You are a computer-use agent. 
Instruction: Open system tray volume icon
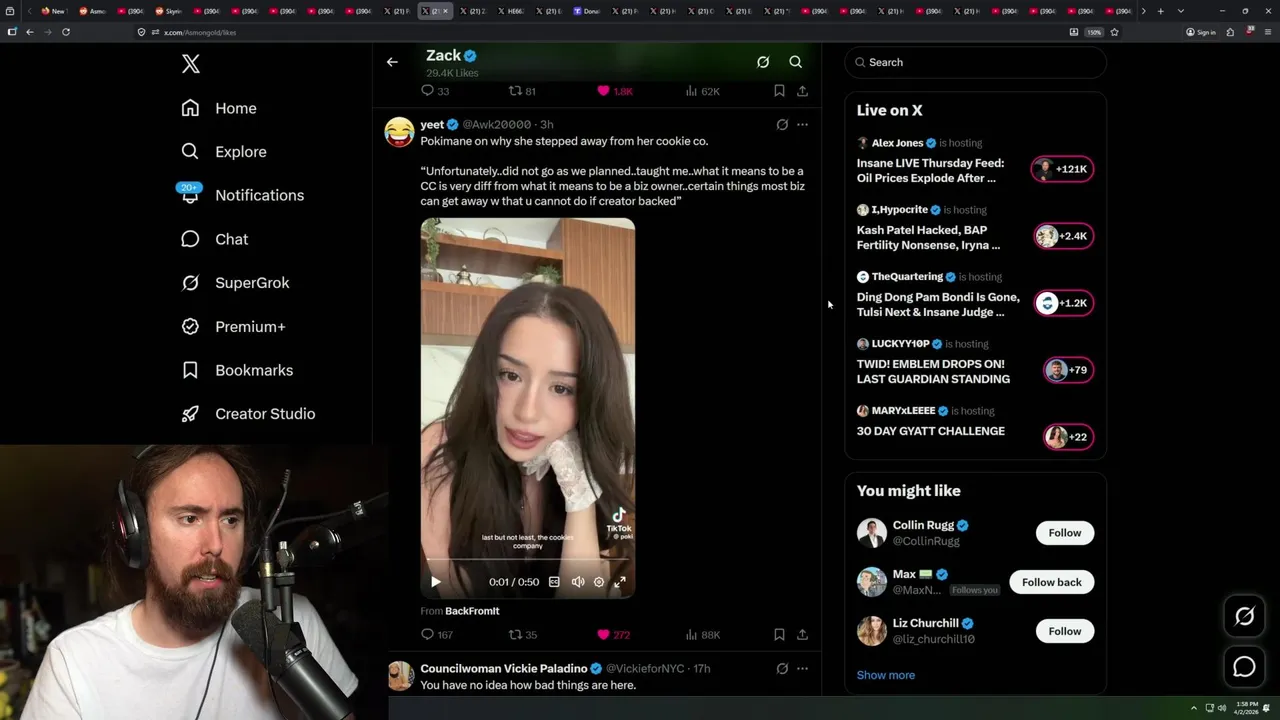point(1222,708)
